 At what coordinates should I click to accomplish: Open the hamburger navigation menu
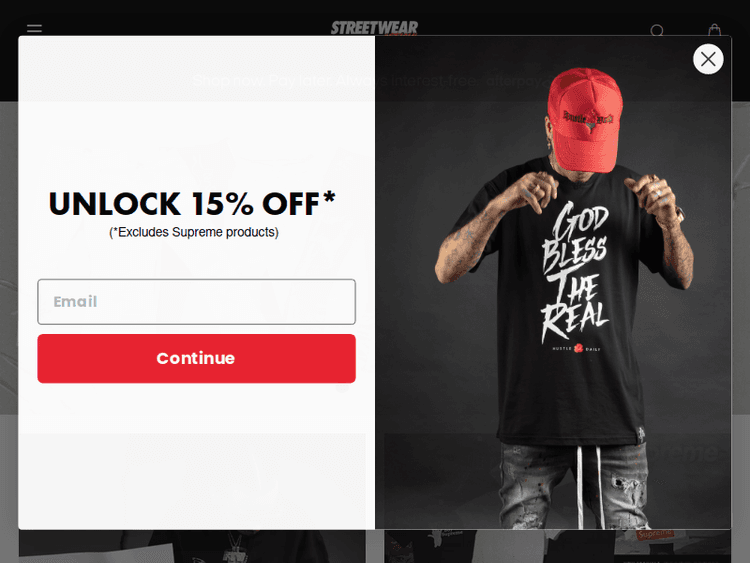[x=35, y=29]
